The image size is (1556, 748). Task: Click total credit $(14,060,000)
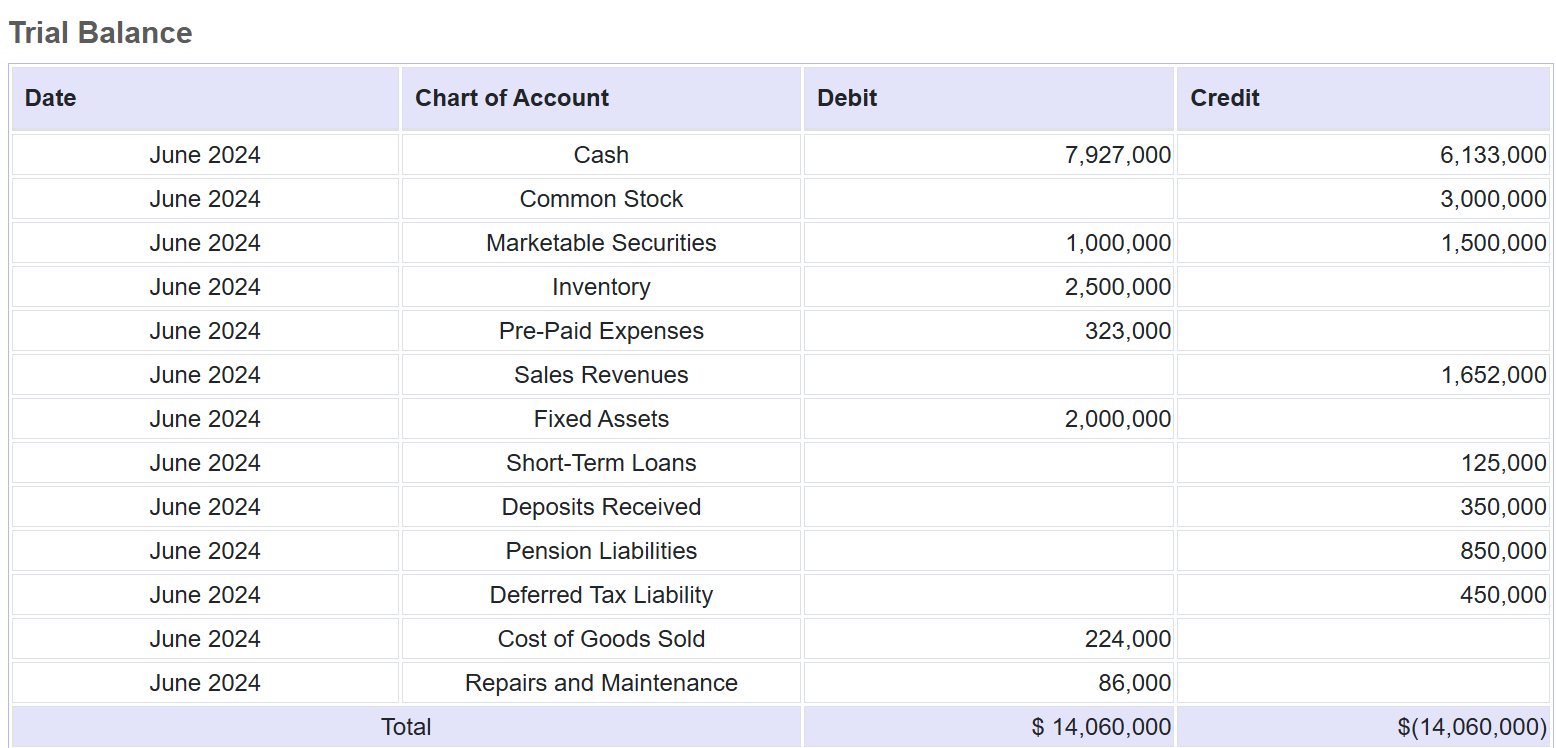pyautogui.click(x=1472, y=727)
